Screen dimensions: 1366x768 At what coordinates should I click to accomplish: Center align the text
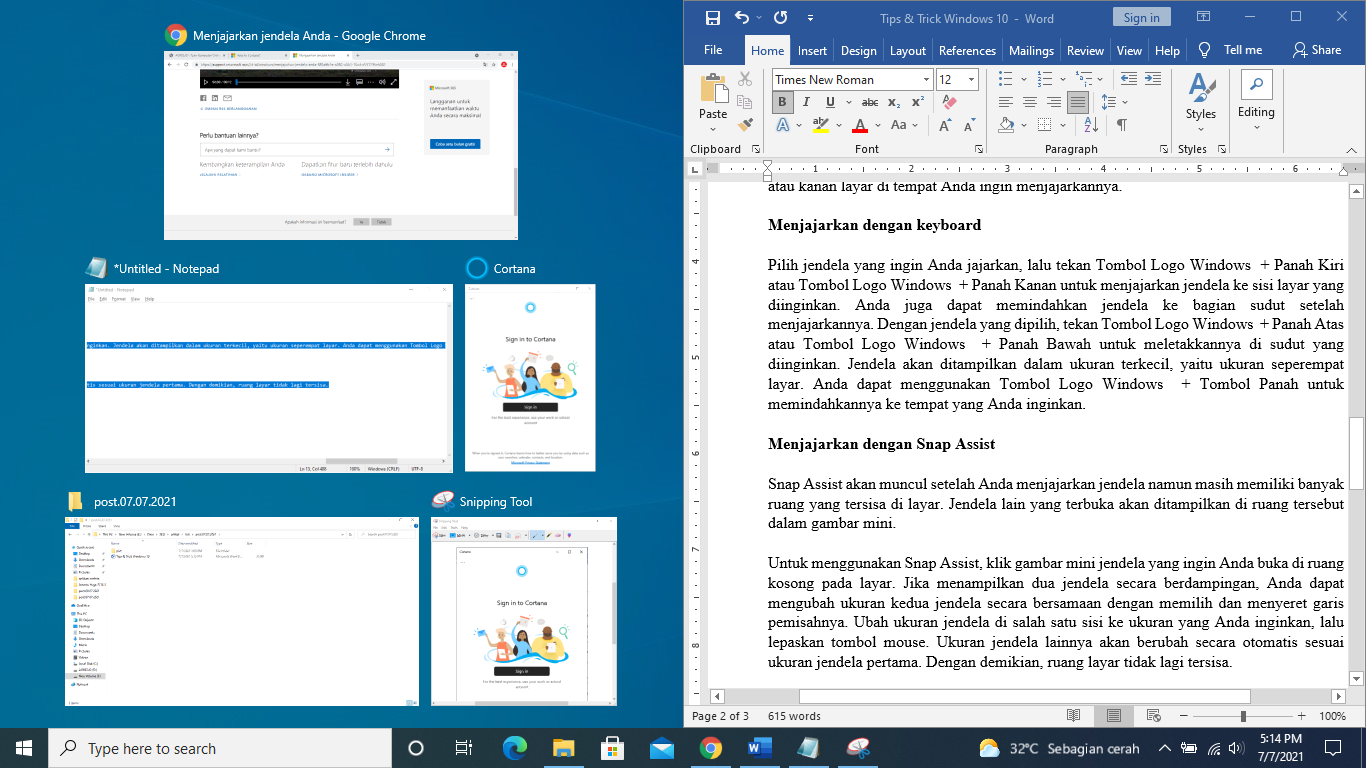tap(1030, 102)
